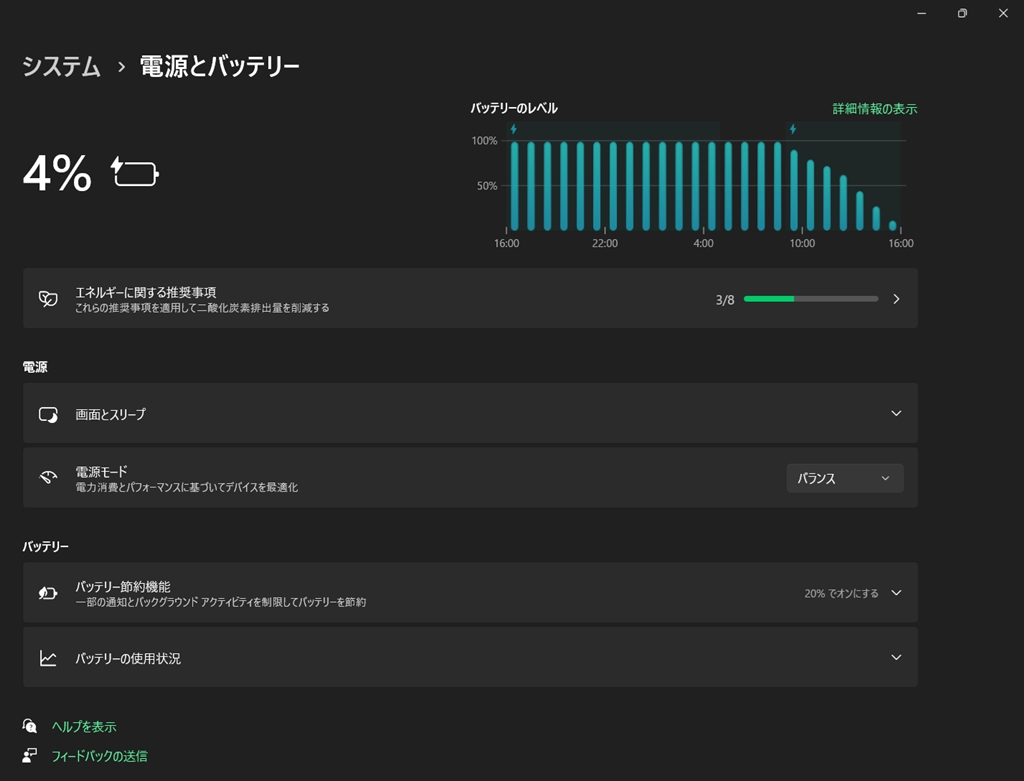Screen dimensions: 1024x781
Task: Click the battery saver icon
Action: (48, 593)
